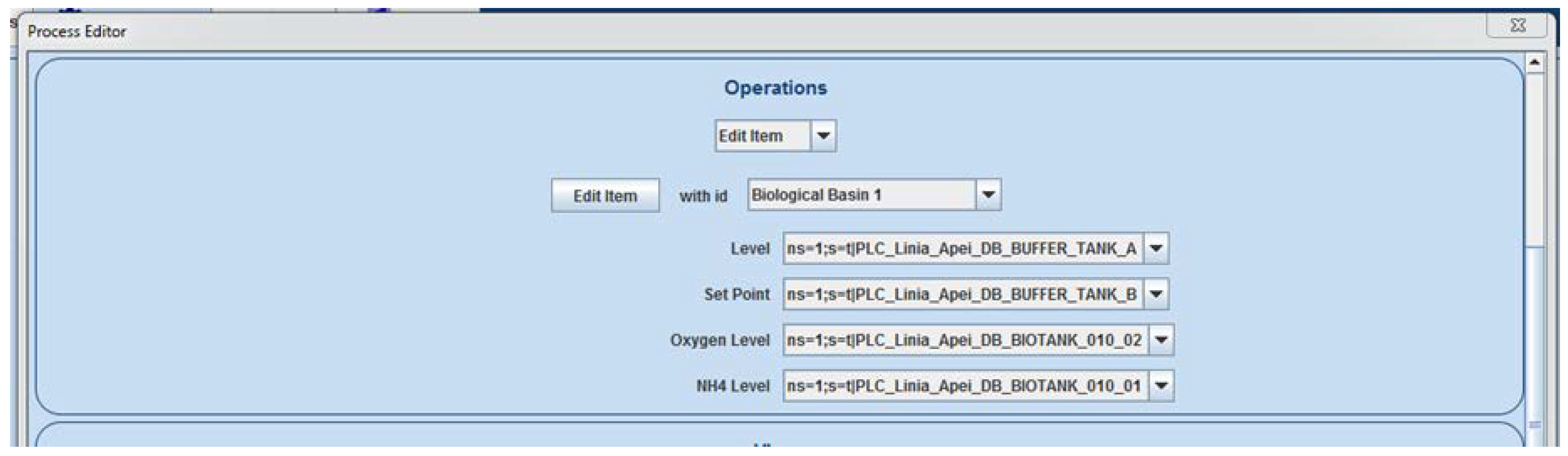Screen dimensions: 1568x456
Task: Expand the Set Point dropdown arrow
Action: 1156,294
